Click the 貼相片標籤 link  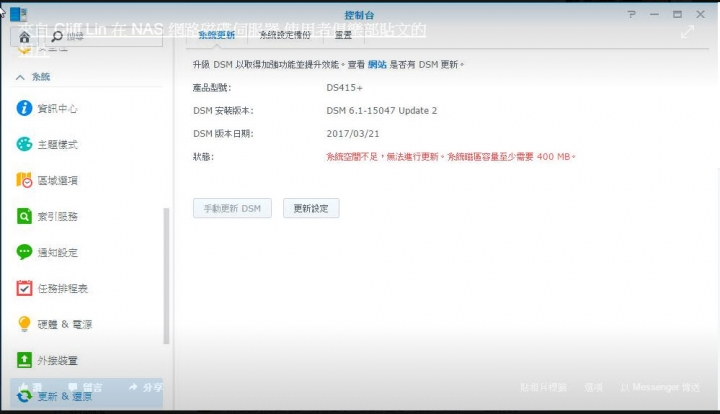pyautogui.click(x=544, y=387)
